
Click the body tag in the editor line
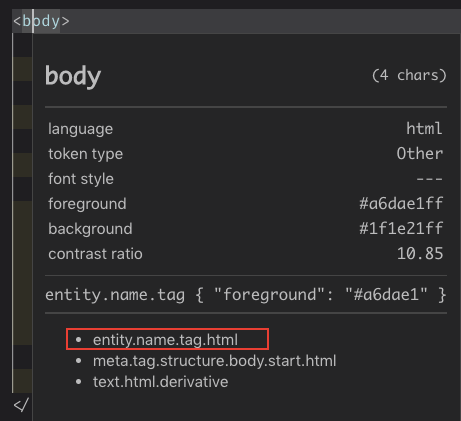point(41,21)
